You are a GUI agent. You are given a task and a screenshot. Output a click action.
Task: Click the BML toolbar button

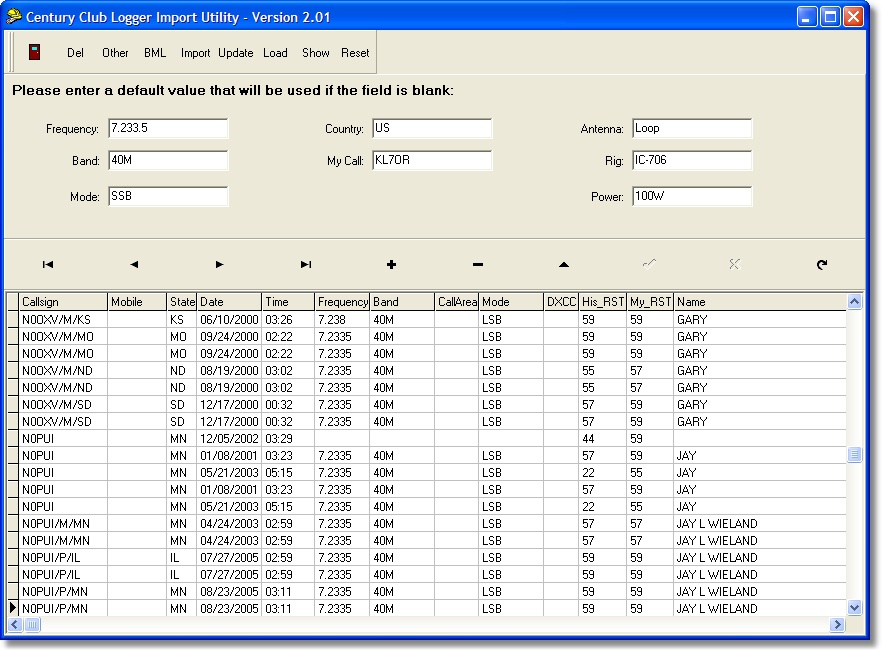(x=155, y=53)
